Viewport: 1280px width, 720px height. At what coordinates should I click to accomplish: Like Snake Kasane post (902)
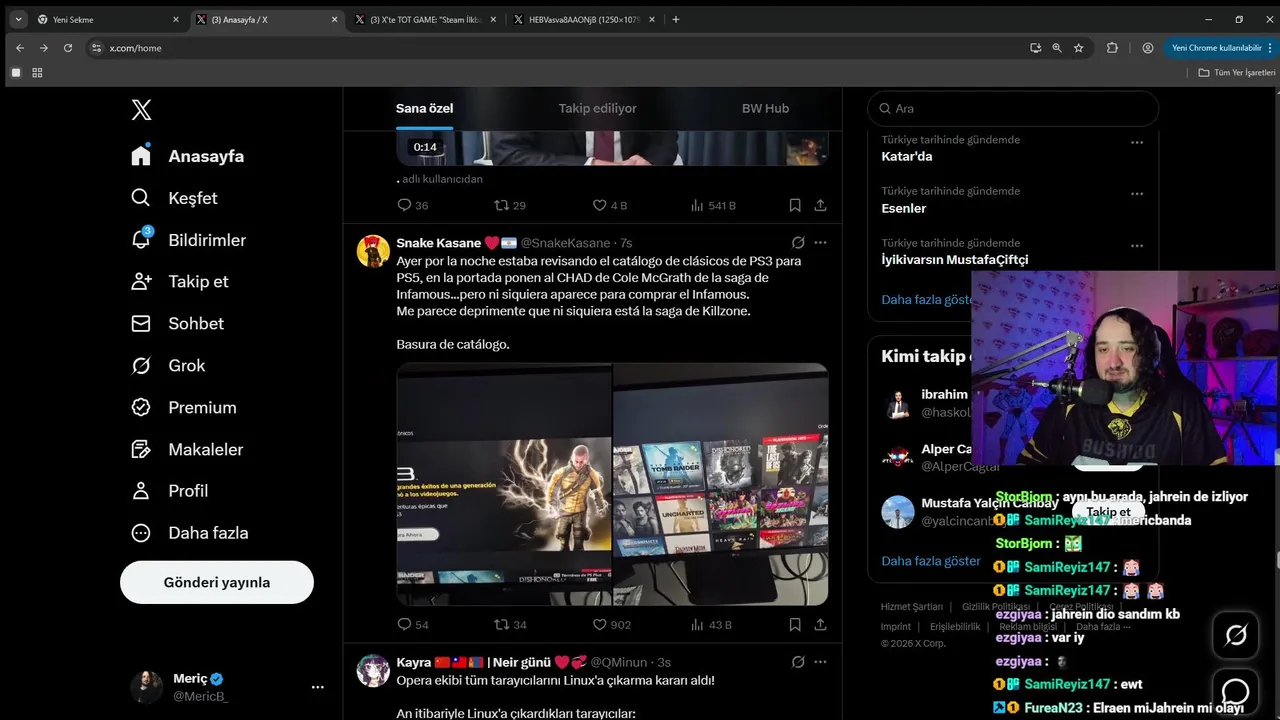(x=612, y=625)
